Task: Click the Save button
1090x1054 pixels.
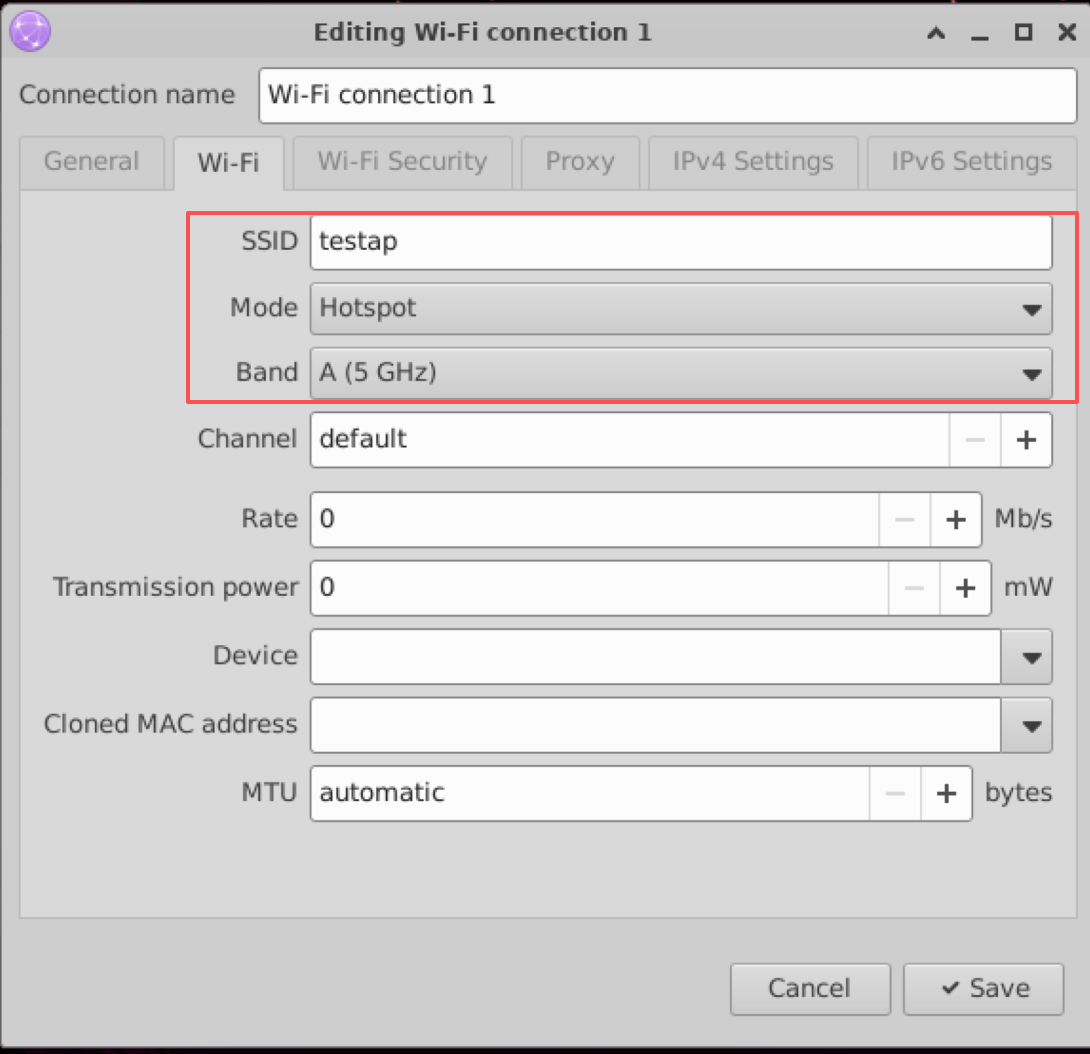Action: pos(983,989)
